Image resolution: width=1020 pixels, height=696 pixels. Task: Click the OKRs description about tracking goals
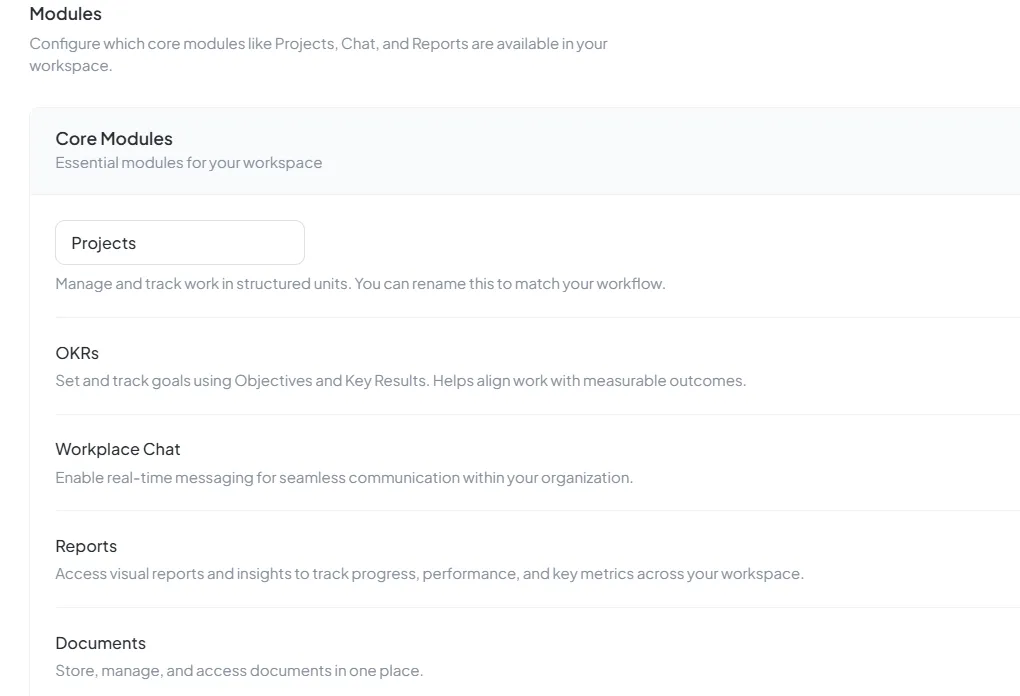click(x=400, y=380)
